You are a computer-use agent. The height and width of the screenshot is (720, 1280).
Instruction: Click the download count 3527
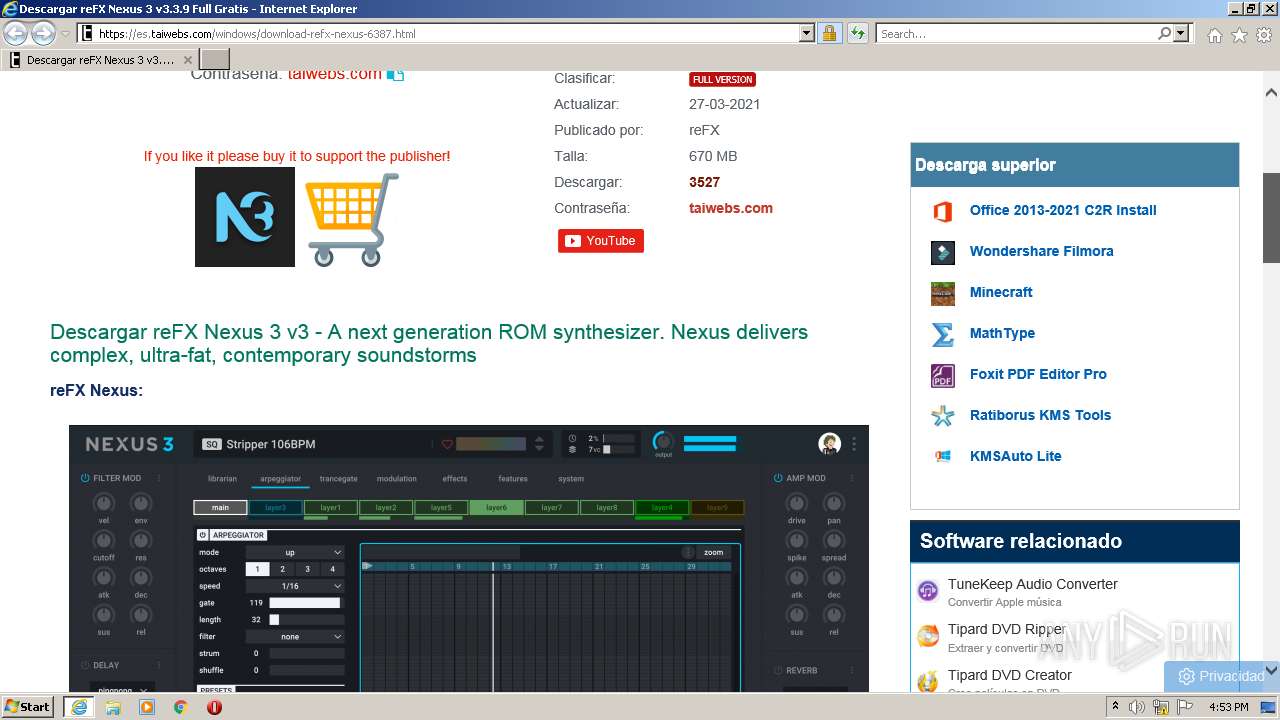point(704,182)
